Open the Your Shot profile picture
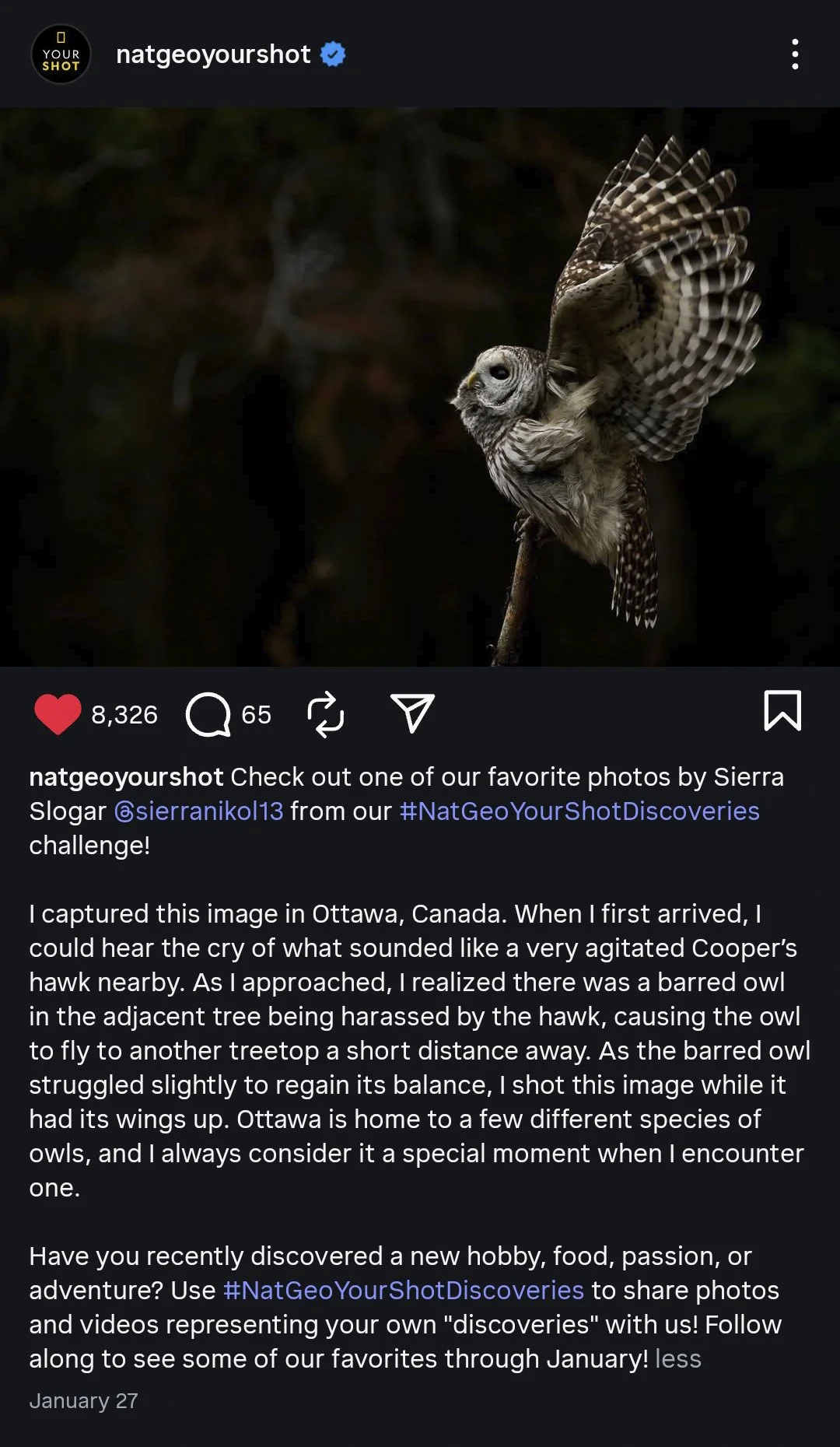Screen dimensions: 840x1447 pos(61,54)
